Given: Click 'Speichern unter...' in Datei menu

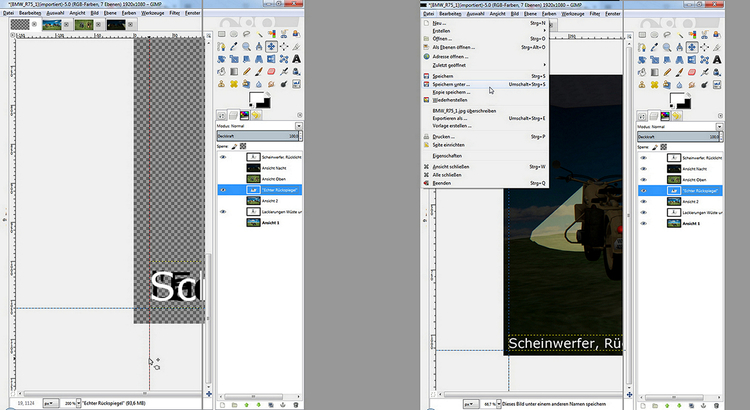Looking at the screenshot, I should pos(485,84).
